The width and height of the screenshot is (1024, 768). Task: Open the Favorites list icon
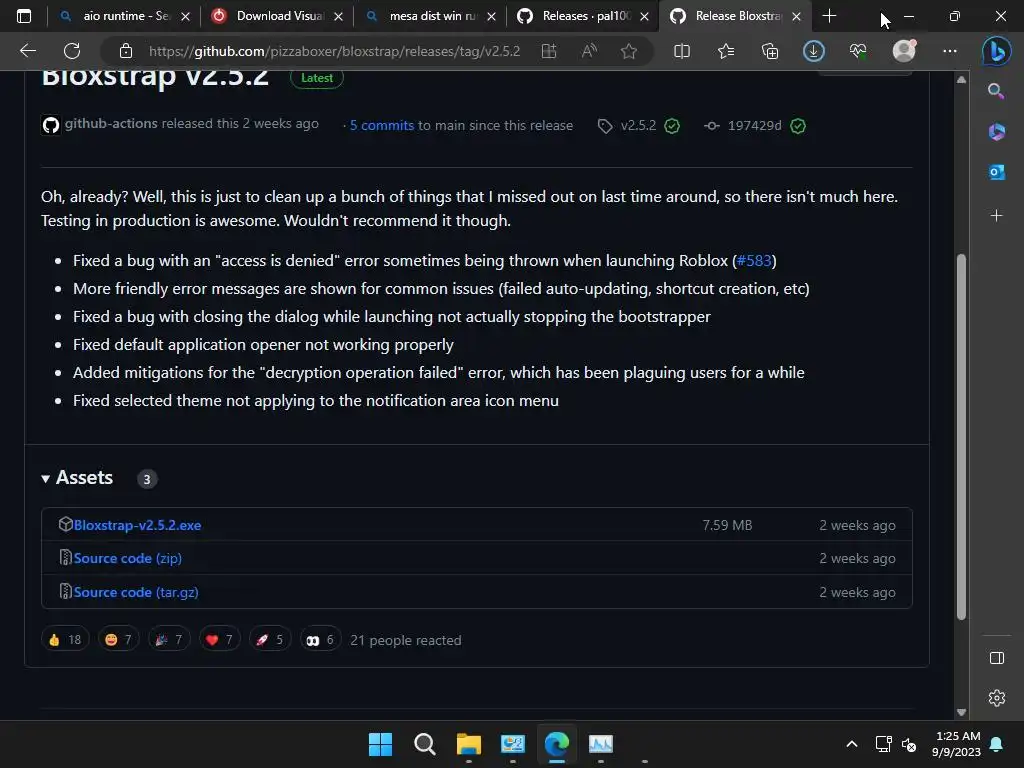click(x=726, y=51)
